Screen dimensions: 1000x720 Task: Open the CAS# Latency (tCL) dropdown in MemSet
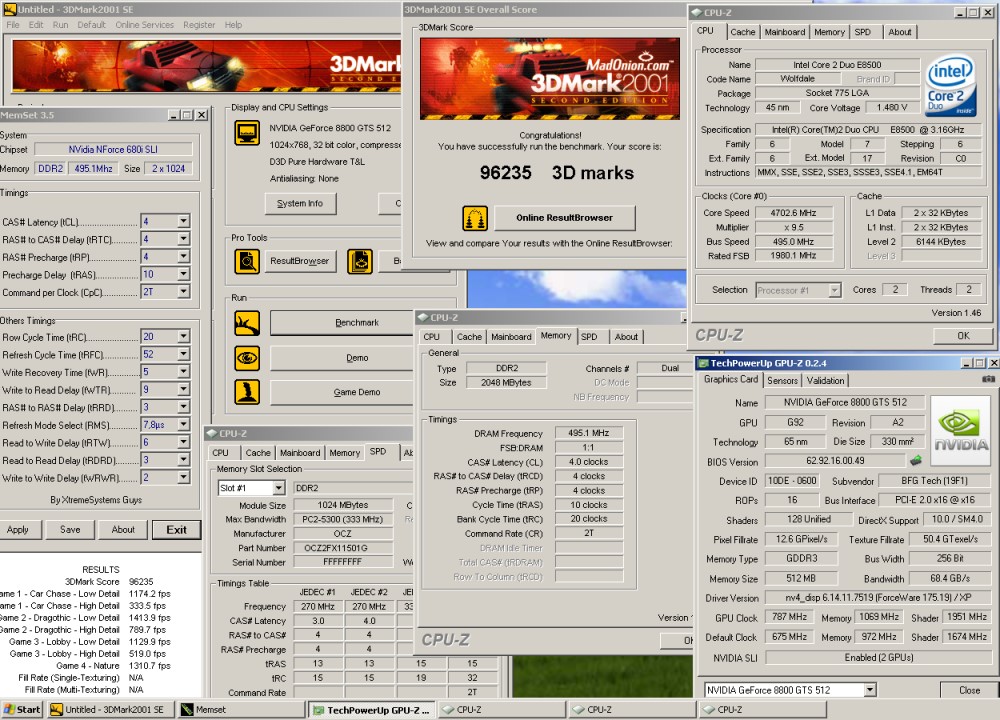183,221
